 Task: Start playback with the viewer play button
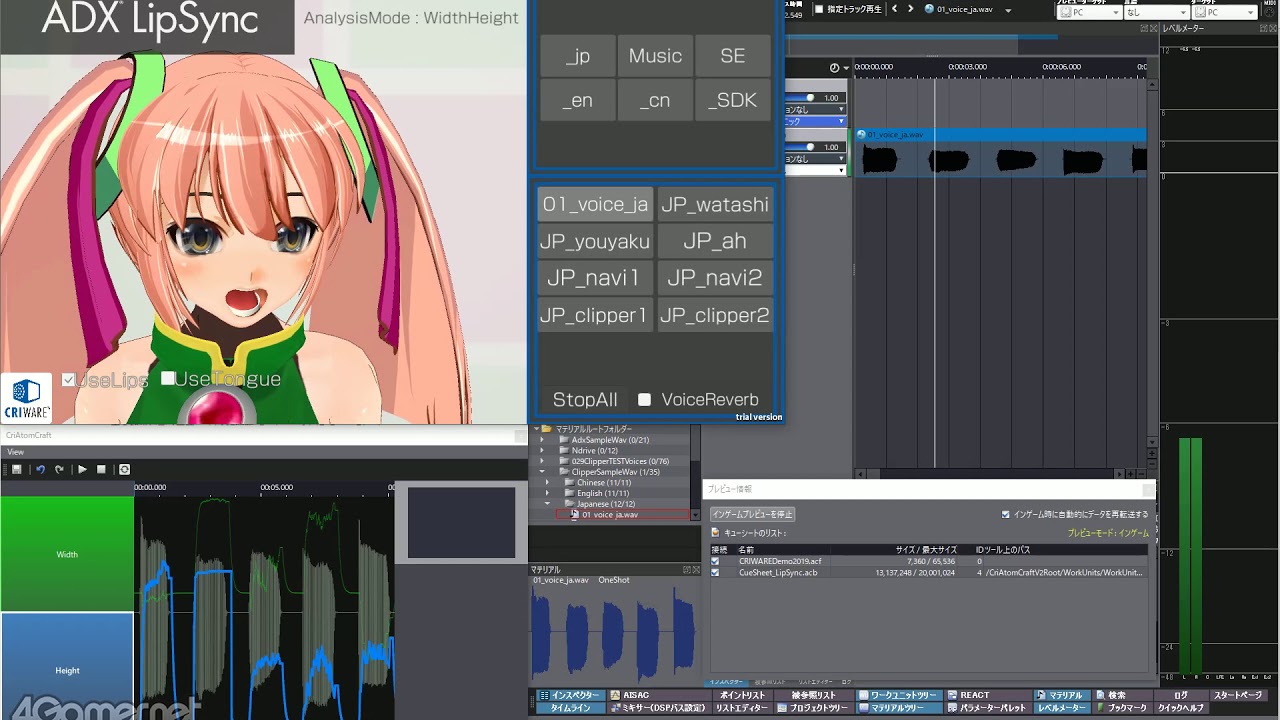point(82,469)
